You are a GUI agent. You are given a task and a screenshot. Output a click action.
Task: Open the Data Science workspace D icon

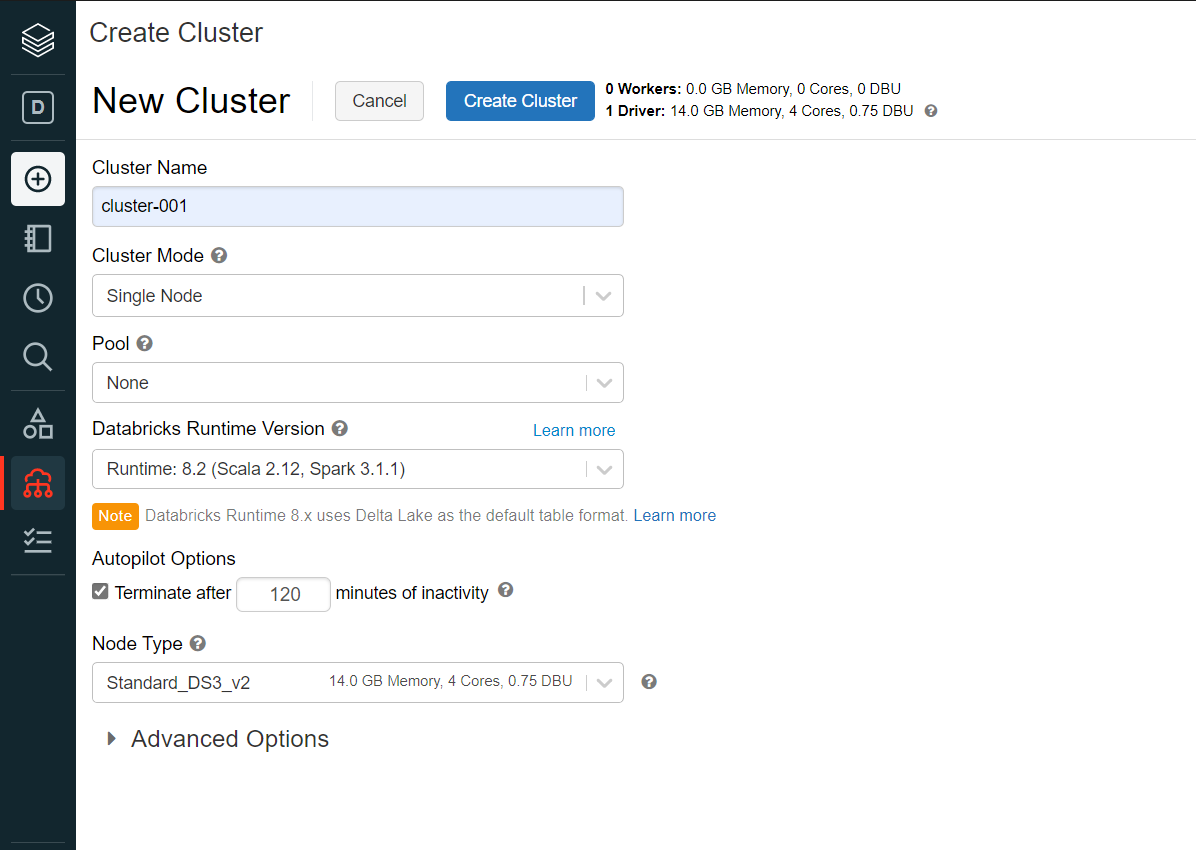click(x=37, y=108)
